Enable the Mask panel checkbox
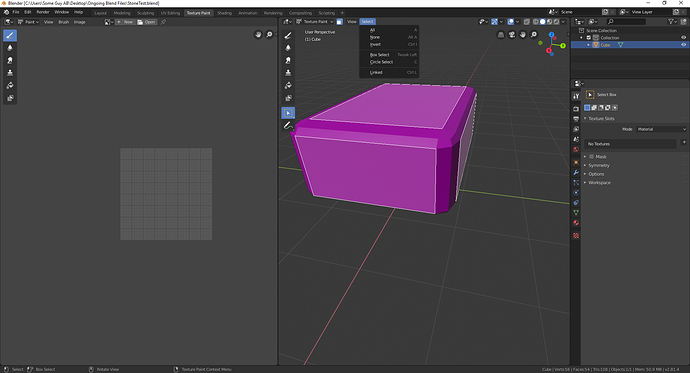The height and width of the screenshot is (373, 690). click(x=591, y=157)
